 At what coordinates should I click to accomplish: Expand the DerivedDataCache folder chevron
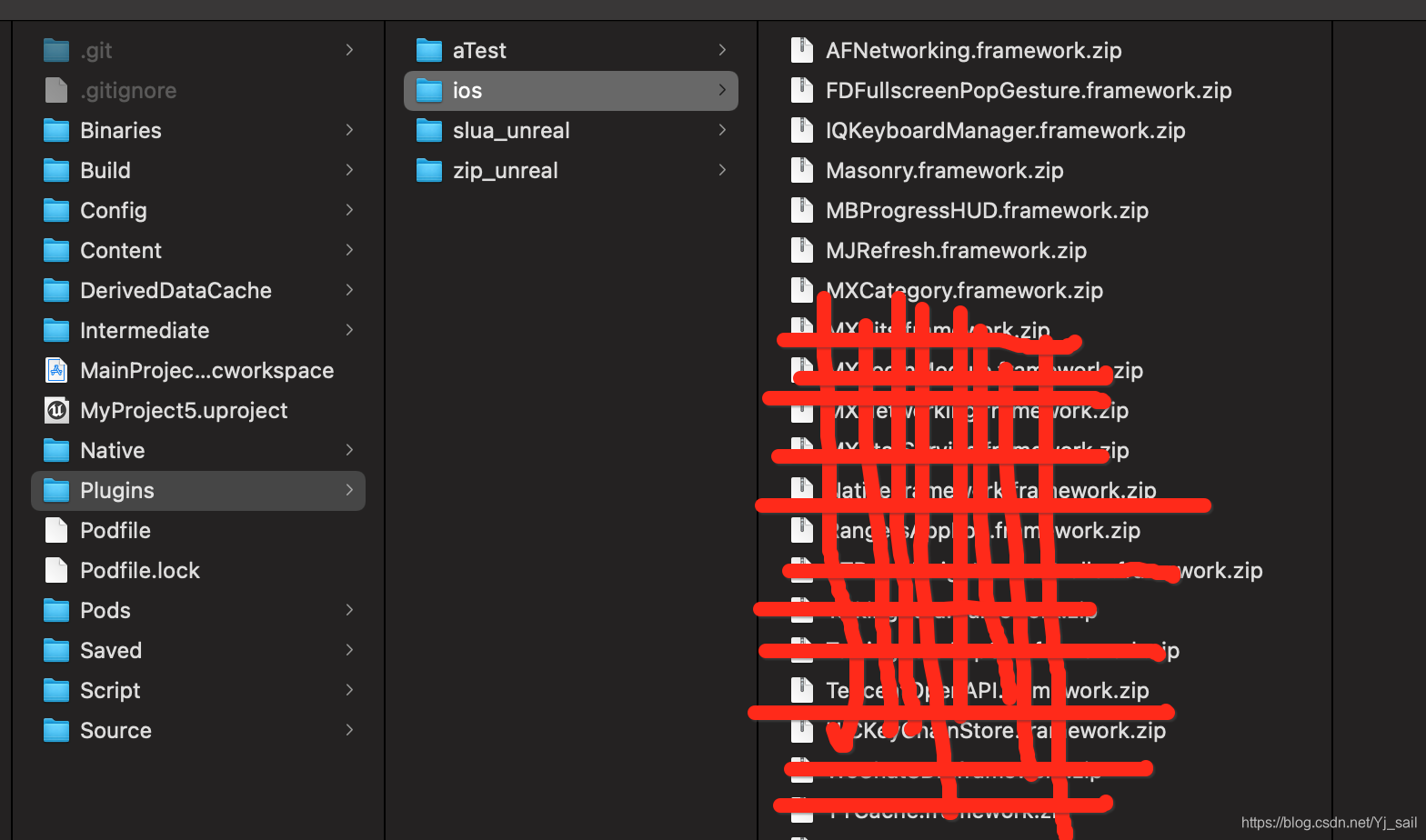pos(349,290)
